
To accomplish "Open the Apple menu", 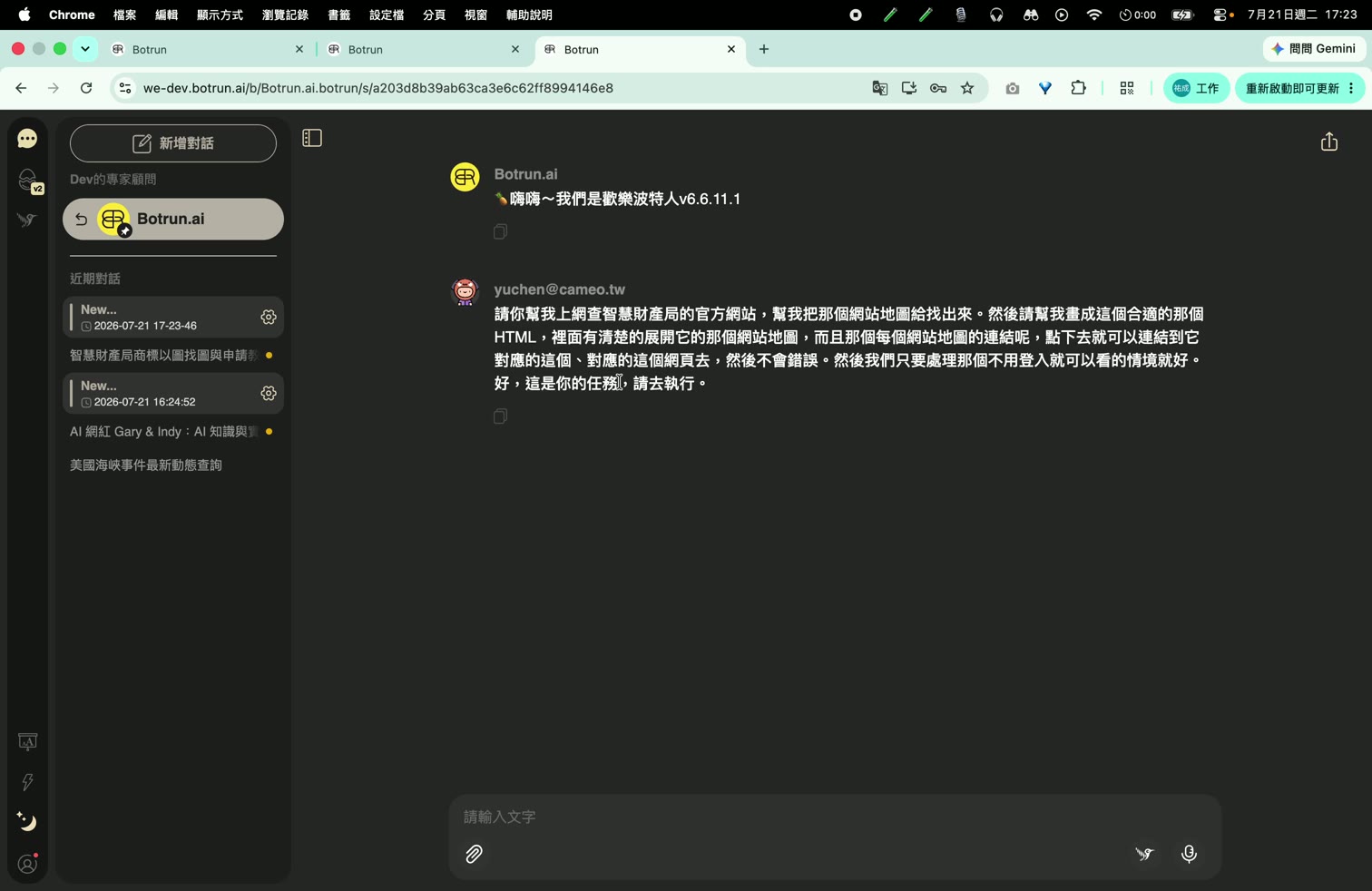I will (24, 15).
